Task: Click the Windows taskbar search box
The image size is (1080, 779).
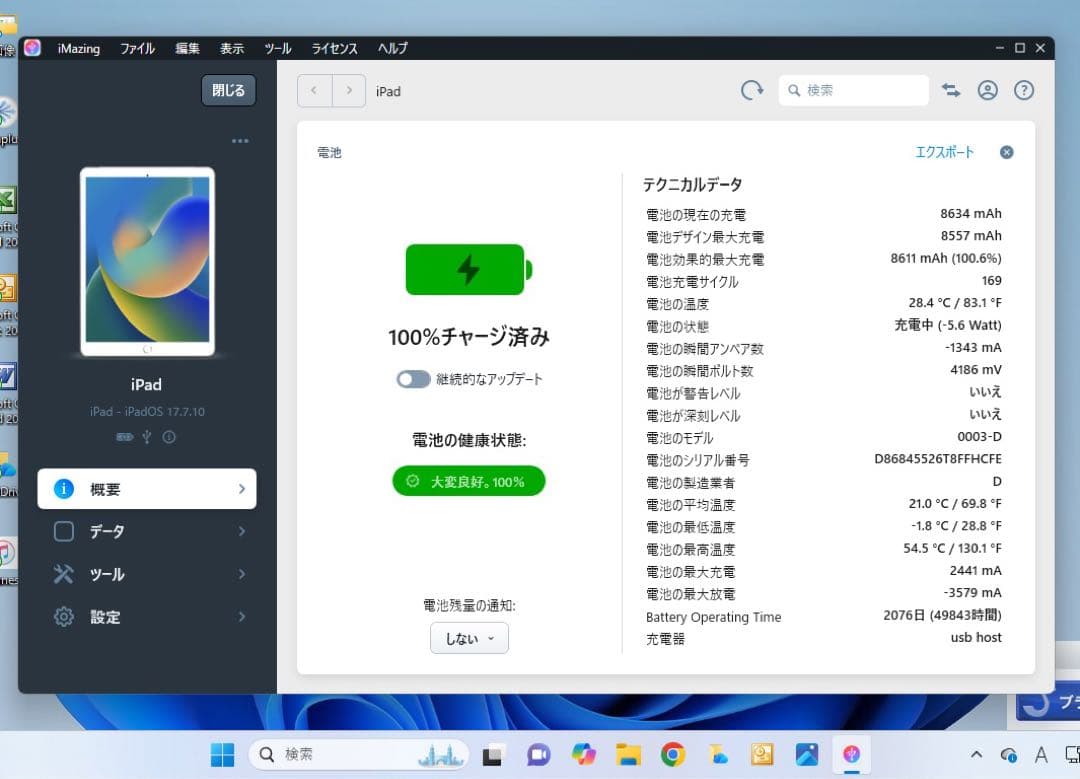Action: tap(358, 755)
